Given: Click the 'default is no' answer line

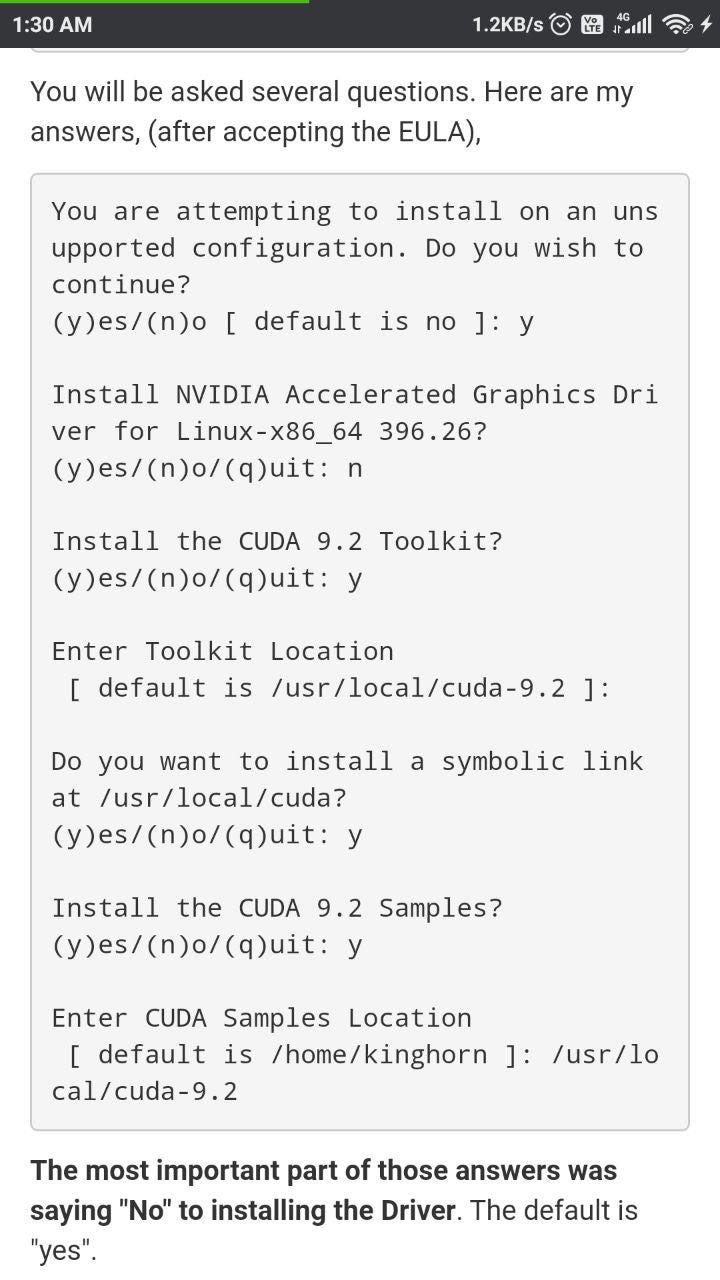Looking at the screenshot, I should coord(292,322).
